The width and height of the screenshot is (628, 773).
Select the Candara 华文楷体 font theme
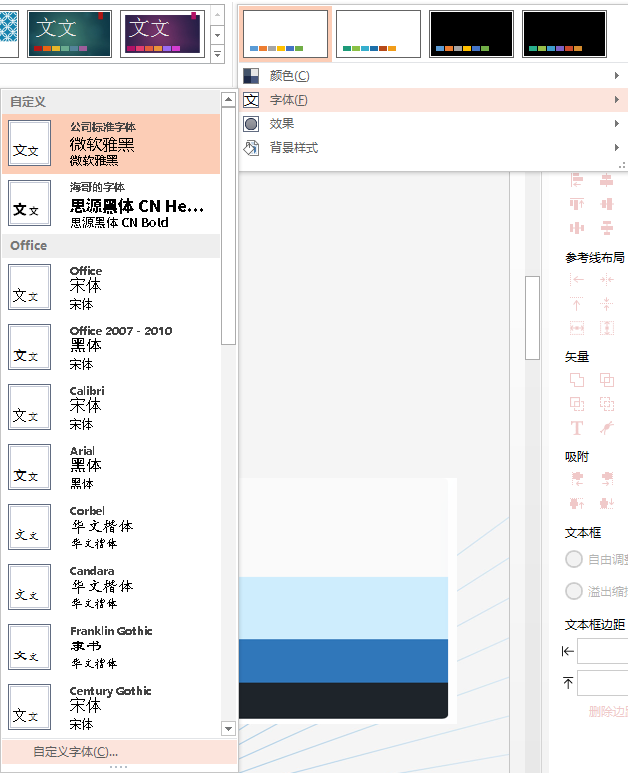point(111,588)
